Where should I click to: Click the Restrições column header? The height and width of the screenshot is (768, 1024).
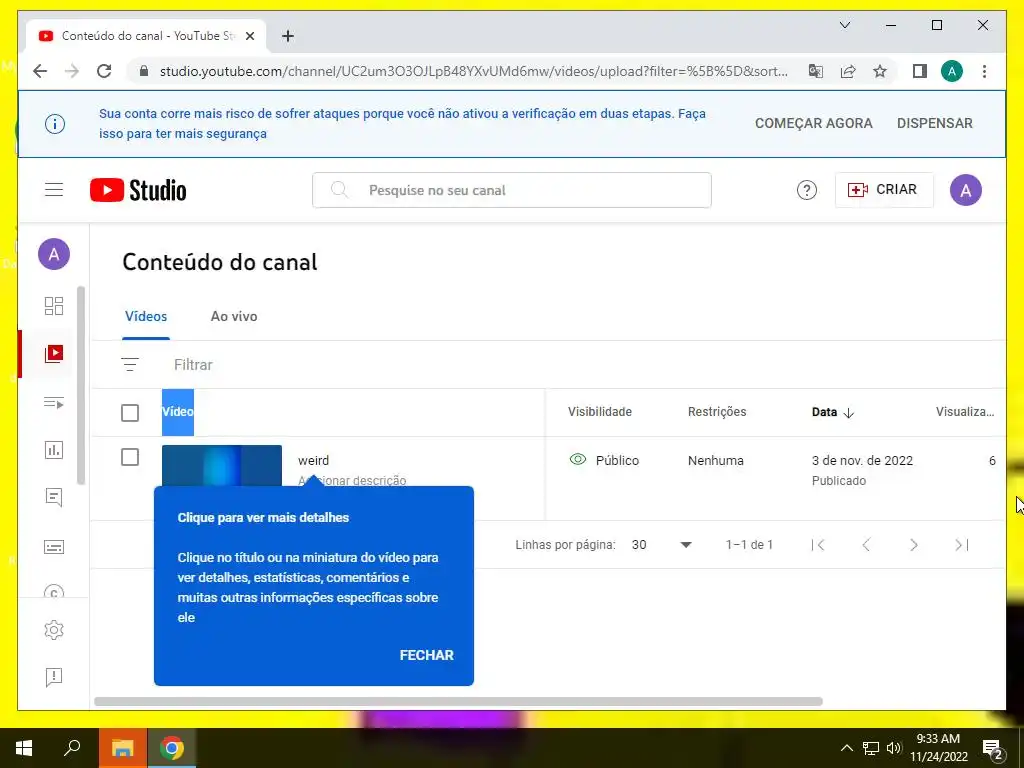(x=716, y=412)
